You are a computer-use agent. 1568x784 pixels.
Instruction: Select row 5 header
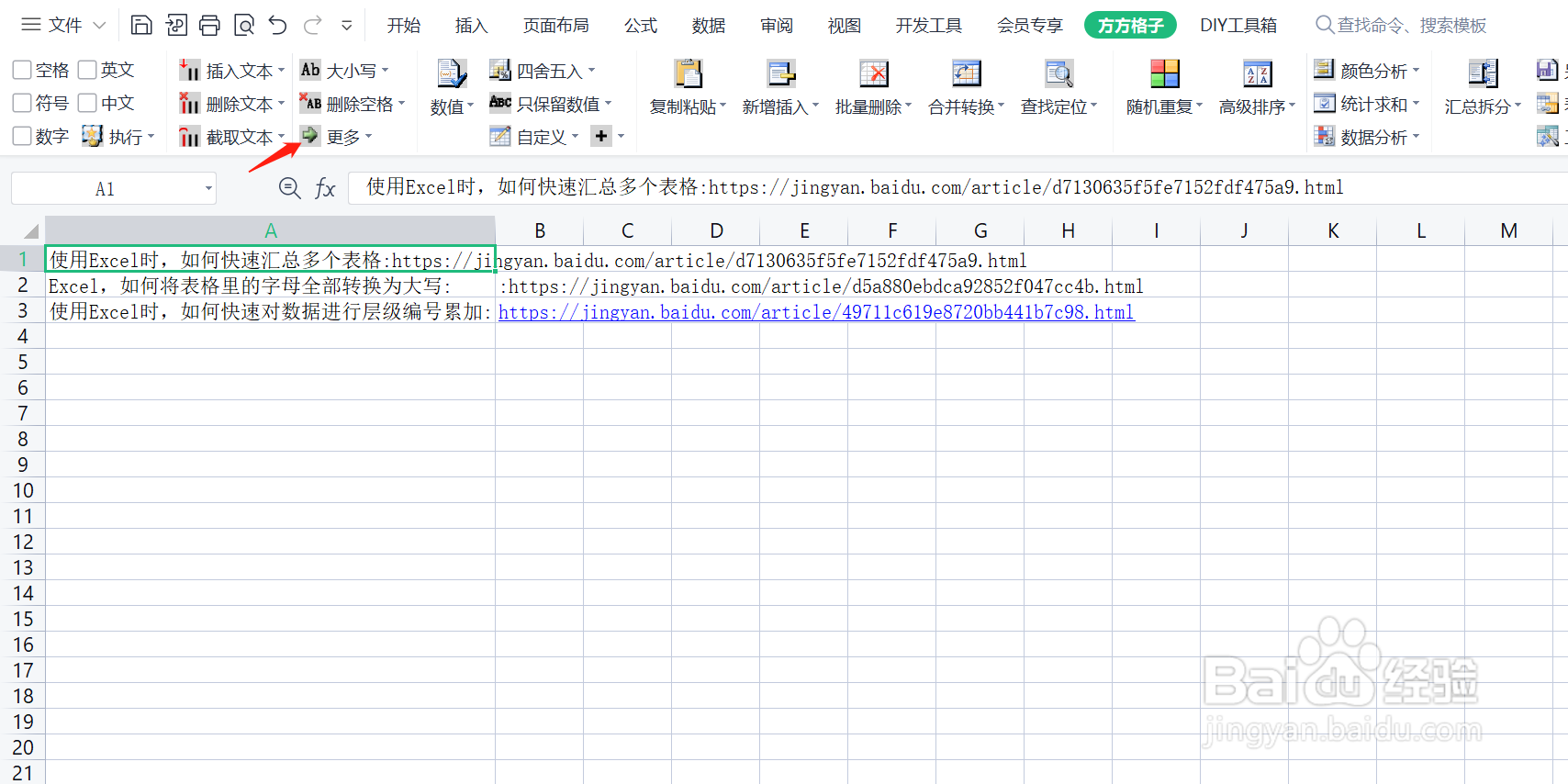[x=23, y=362]
